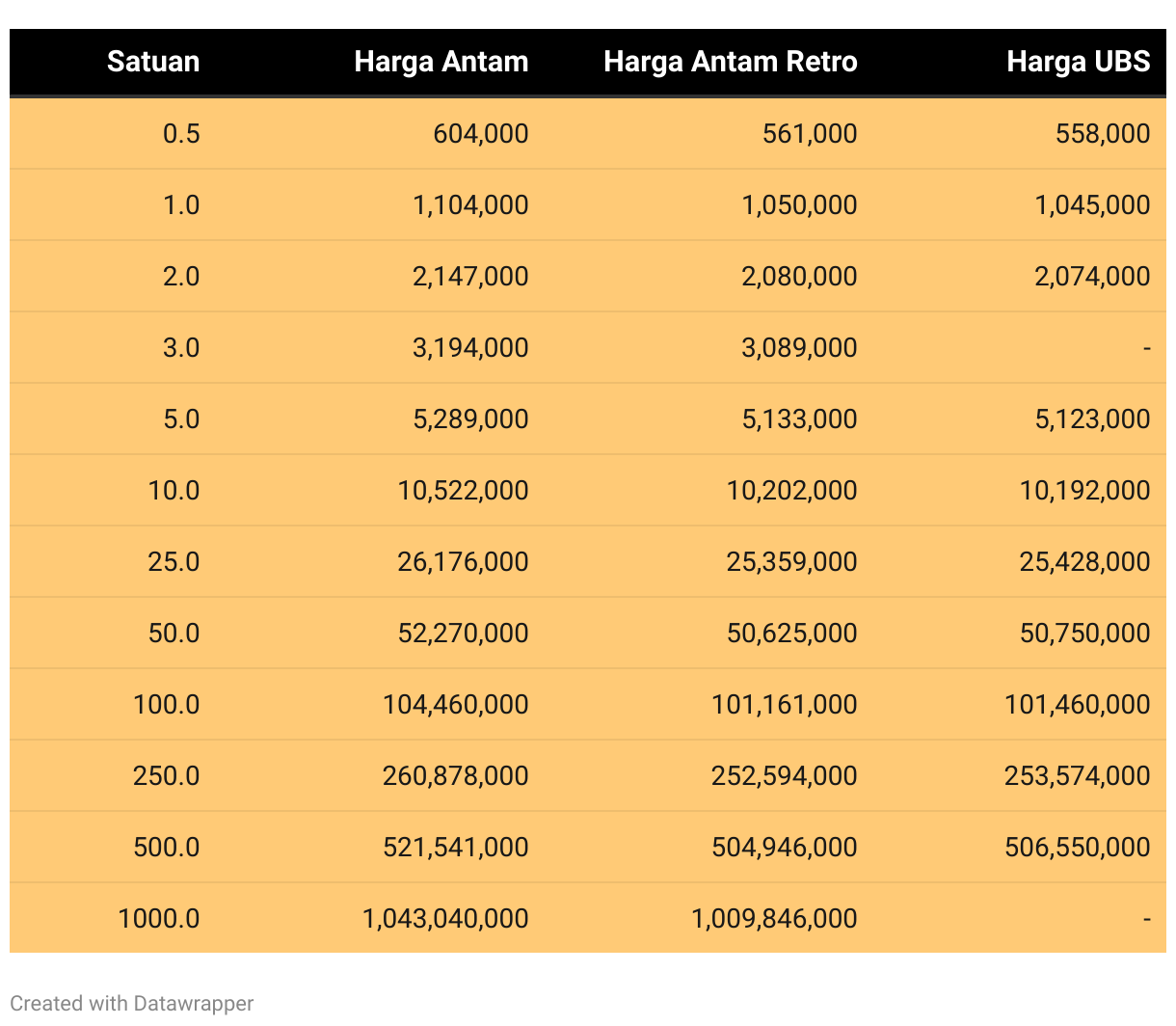Select the UBS price 25,428,000
This screenshot has width=1176, height=1026.
[1084, 561]
